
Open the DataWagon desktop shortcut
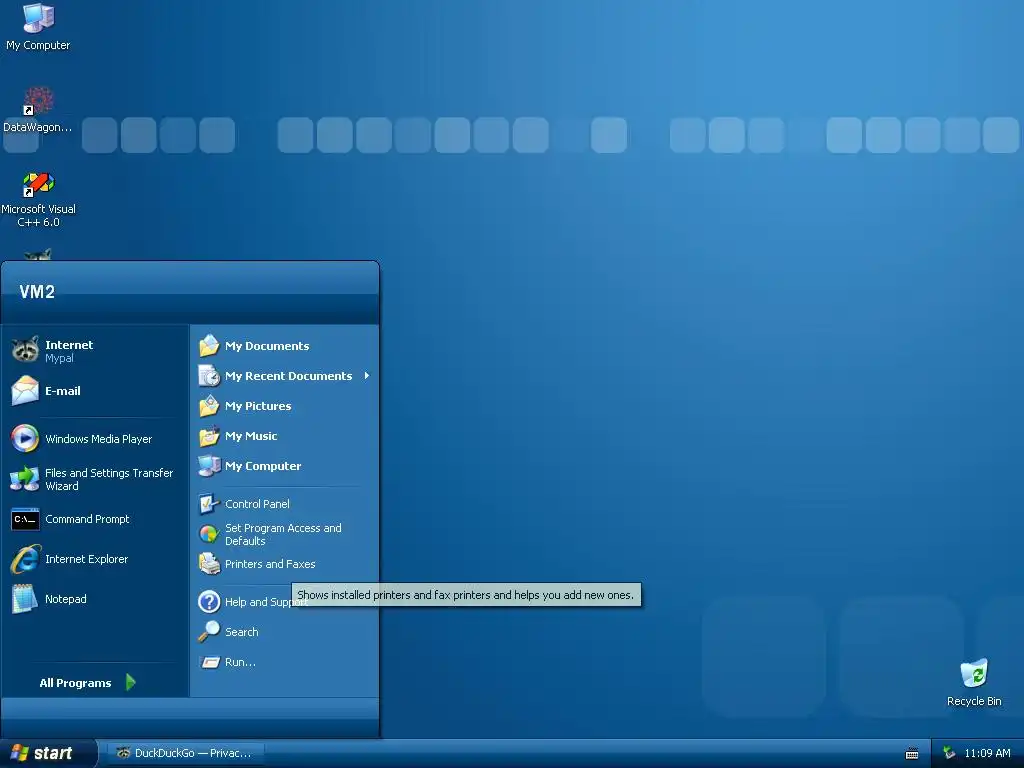38,110
